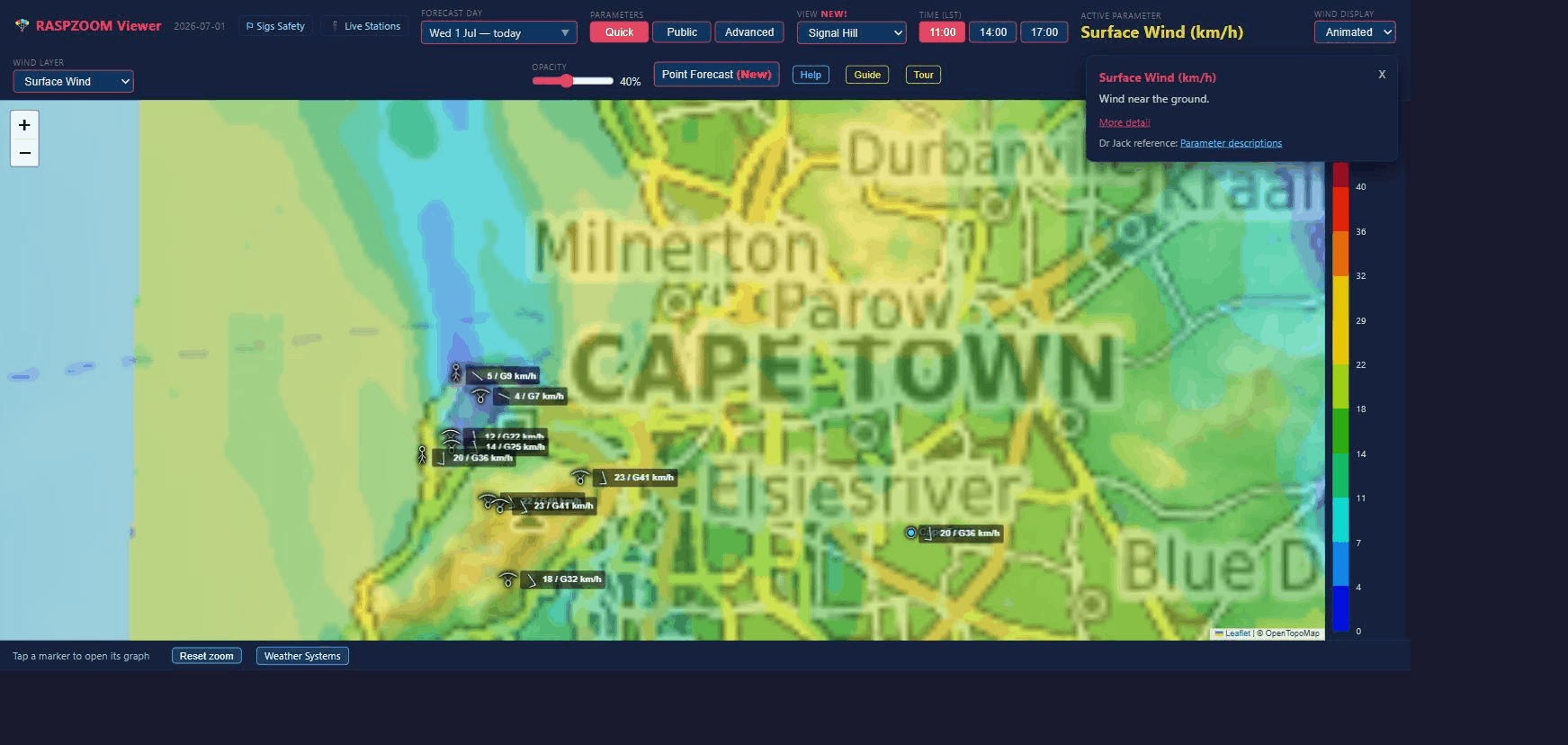Click the 2026-07-01 date text

200,26
